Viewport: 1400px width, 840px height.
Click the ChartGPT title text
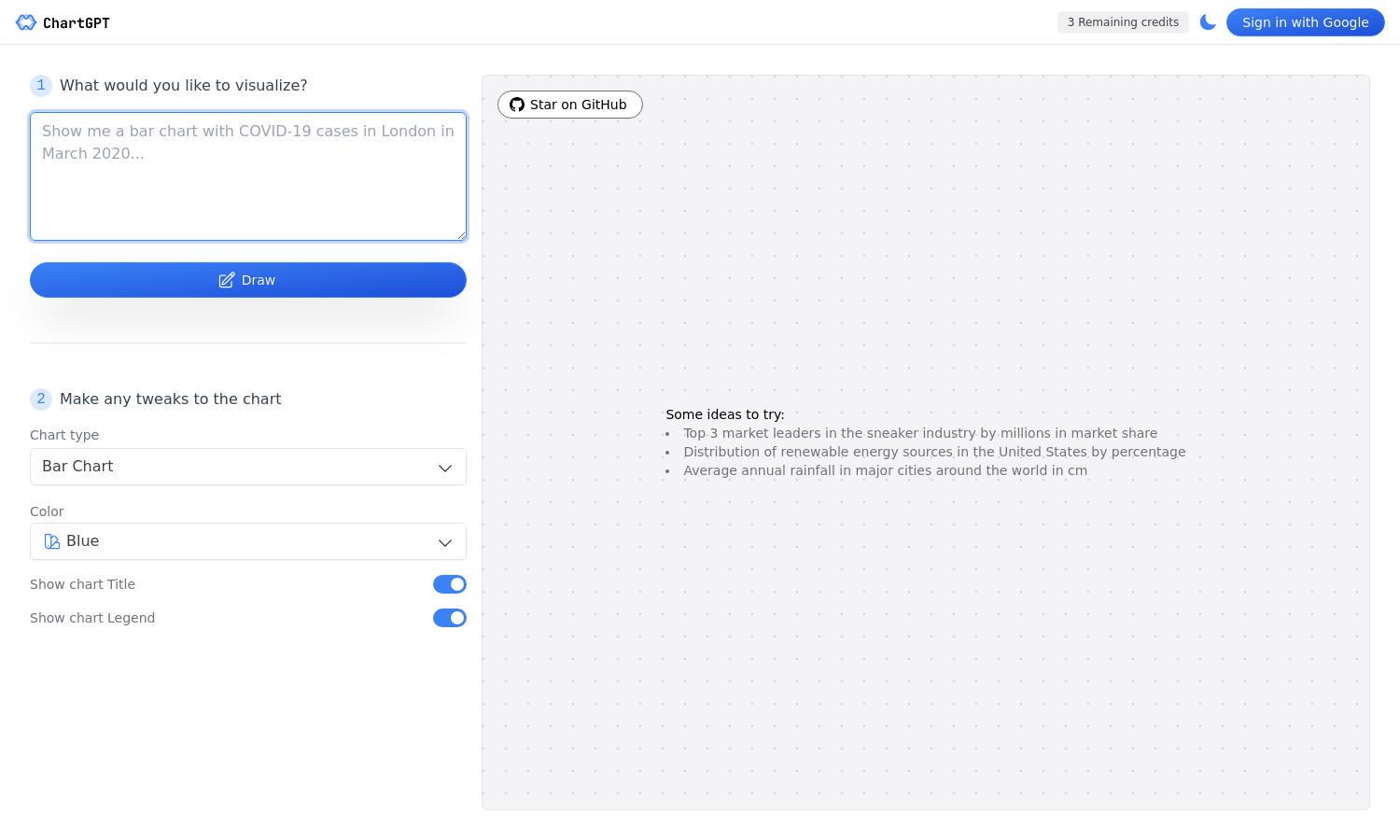(77, 22)
